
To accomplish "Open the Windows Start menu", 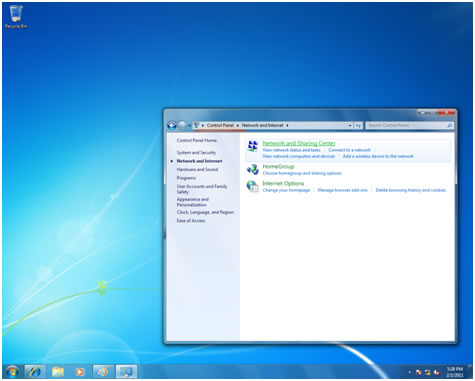I will coord(12,371).
